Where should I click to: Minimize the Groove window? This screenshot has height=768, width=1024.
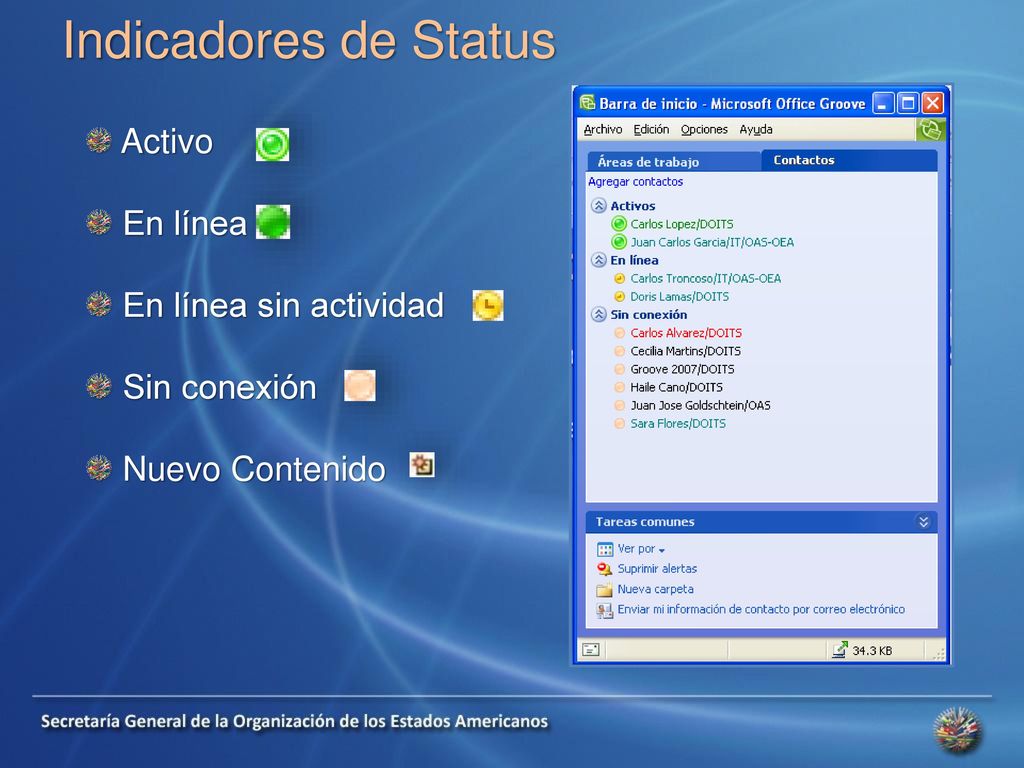[883, 103]
